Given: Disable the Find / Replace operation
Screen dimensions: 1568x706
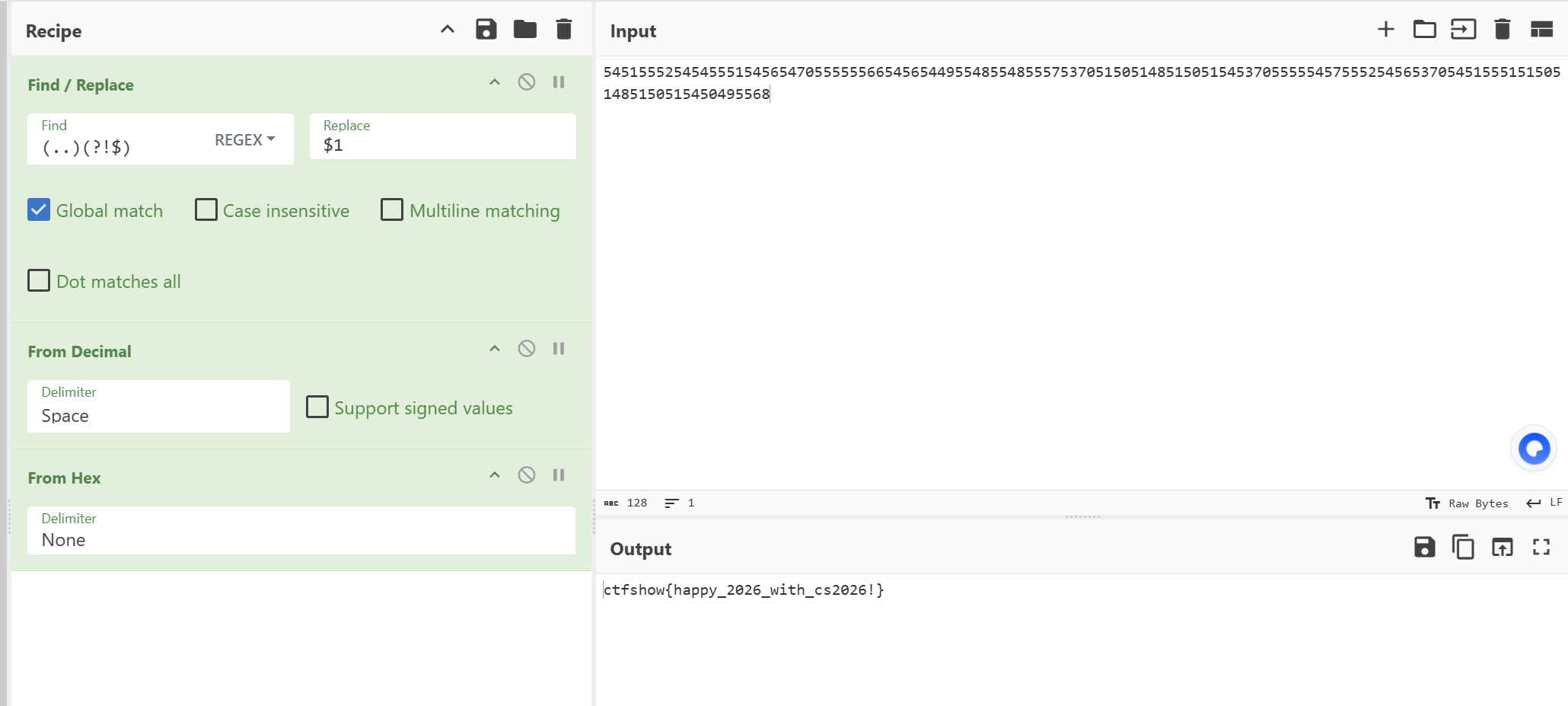Looking at the screenshot, I should coord(526,82).
